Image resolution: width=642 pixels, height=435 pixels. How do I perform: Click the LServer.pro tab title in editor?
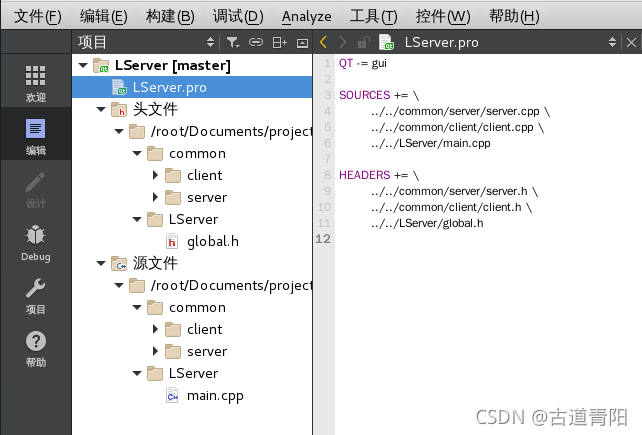click(x=441, y=42)
